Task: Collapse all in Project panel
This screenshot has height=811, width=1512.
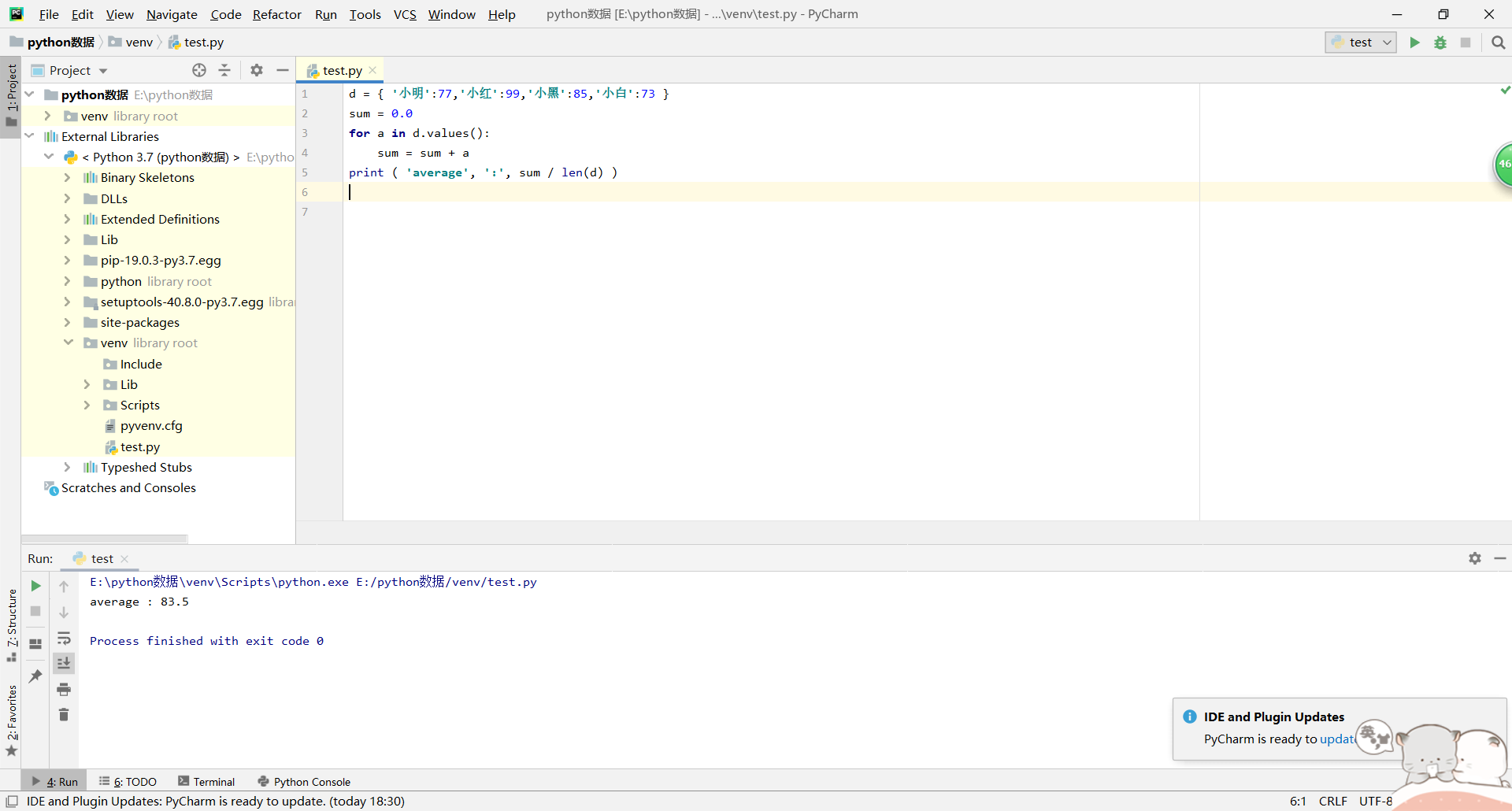Action: 224,70
